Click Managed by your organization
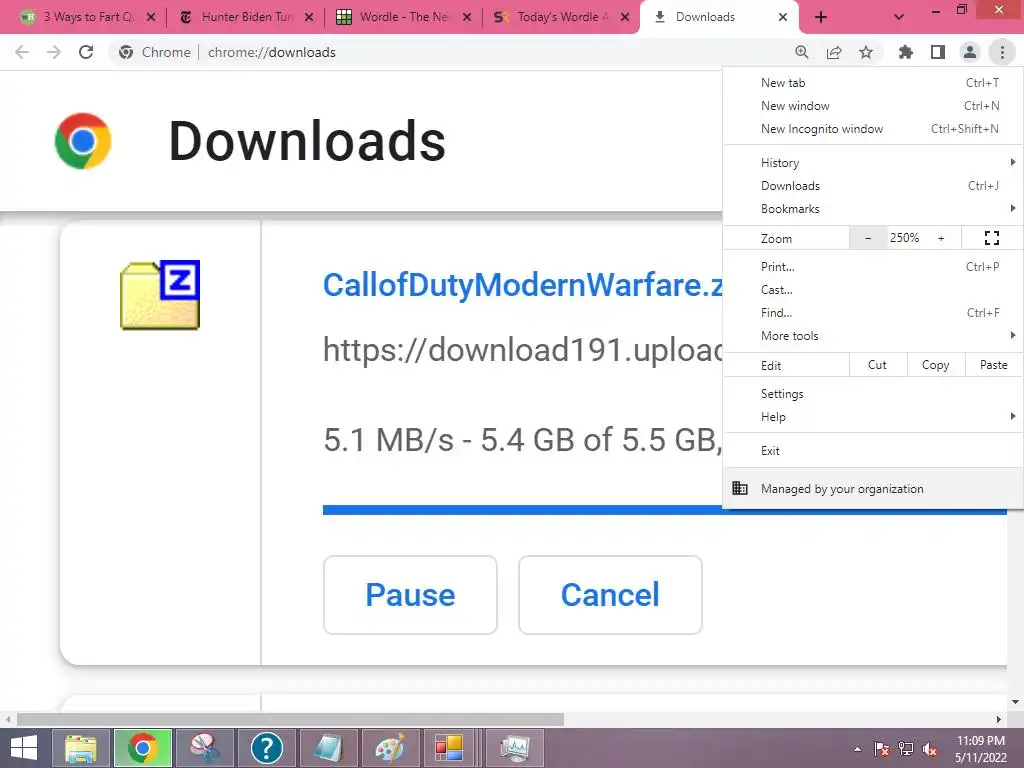1024x768 pixels. (872, 488)
